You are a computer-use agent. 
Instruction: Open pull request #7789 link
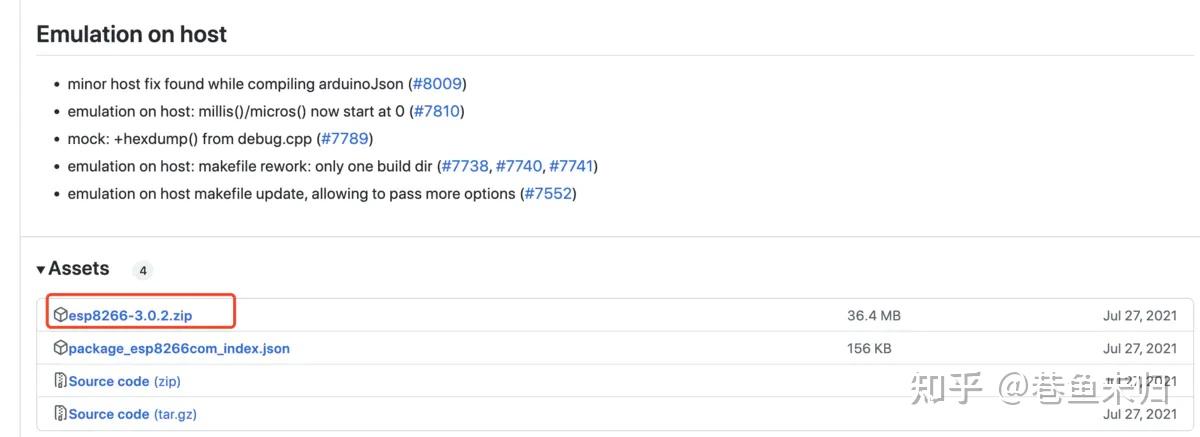[x=345, y=139]
